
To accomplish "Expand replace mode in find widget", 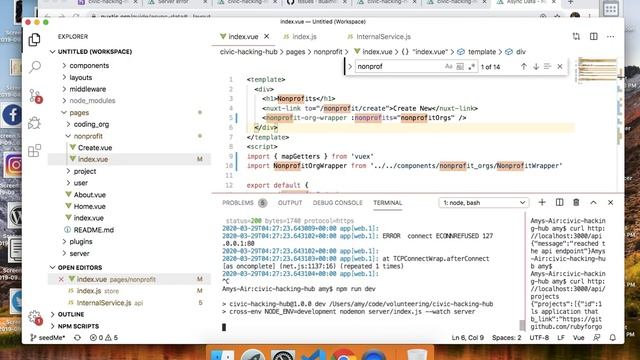I will (x=350, y=67).
